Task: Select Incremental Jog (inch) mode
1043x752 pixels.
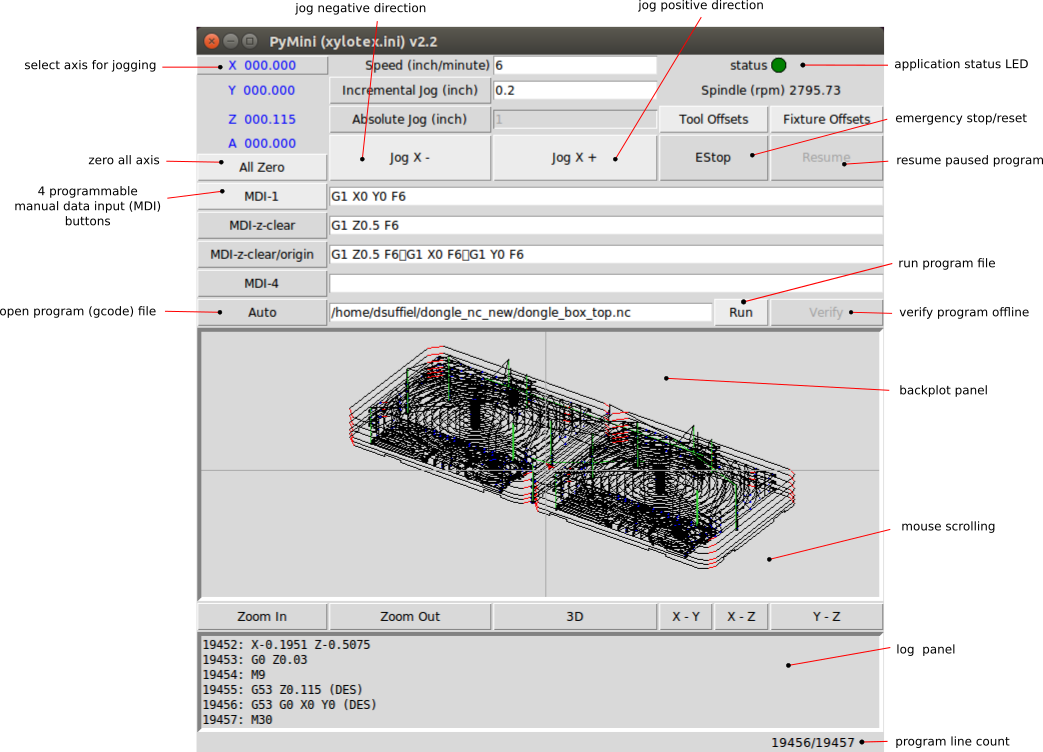Action: [410, 90]
